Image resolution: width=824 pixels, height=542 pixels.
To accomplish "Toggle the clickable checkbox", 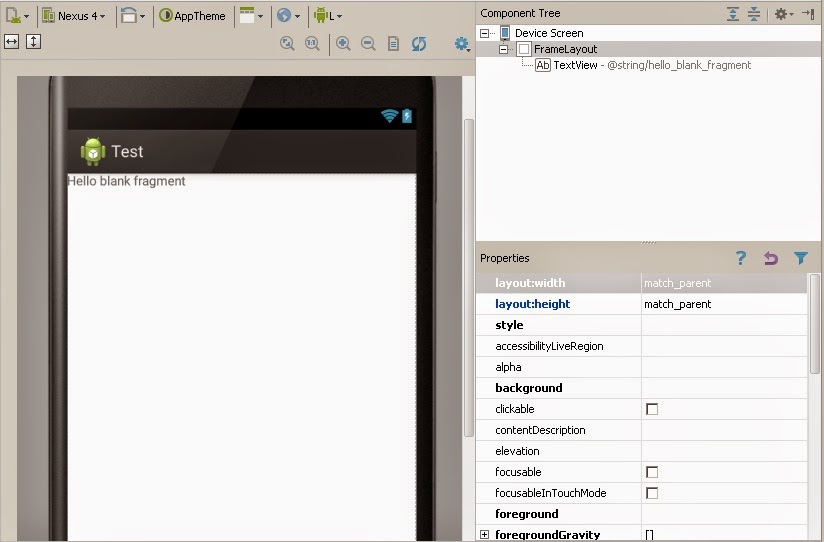I will click(652, 409).
